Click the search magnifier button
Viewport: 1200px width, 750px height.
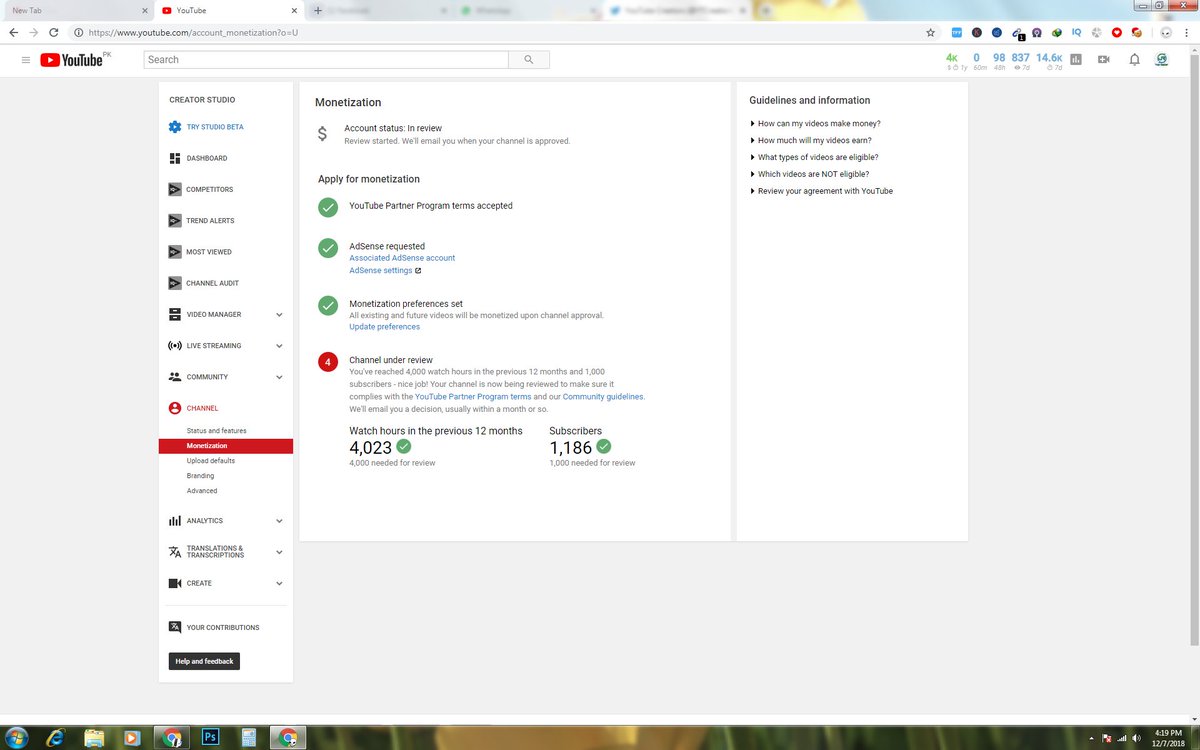[528, 60]
